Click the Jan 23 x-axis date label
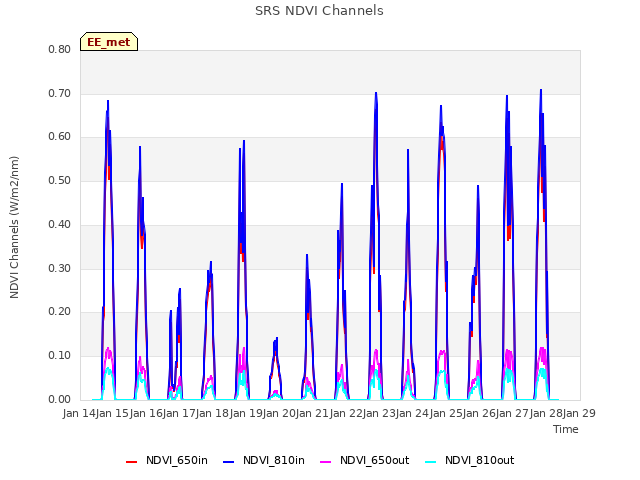640x480 pixels. point(379,413)
